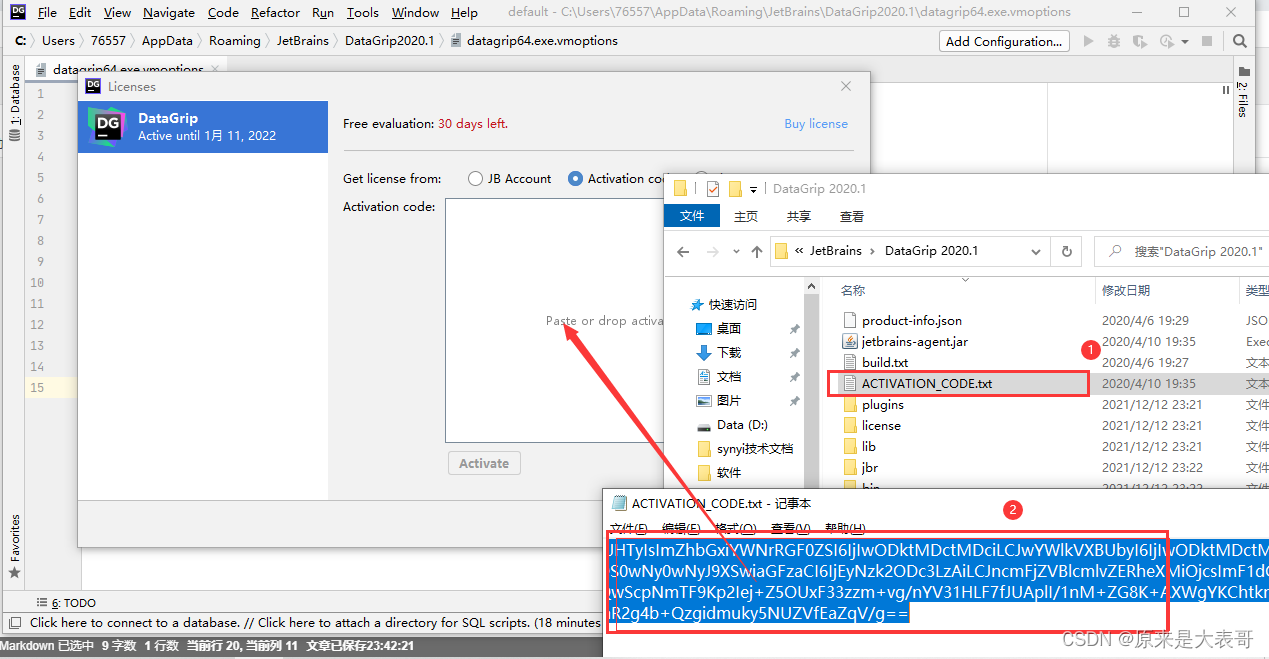Screen dimensions: 1269x659
Task: Select lib folder in Explorer
Action: [x=868, y=446]
